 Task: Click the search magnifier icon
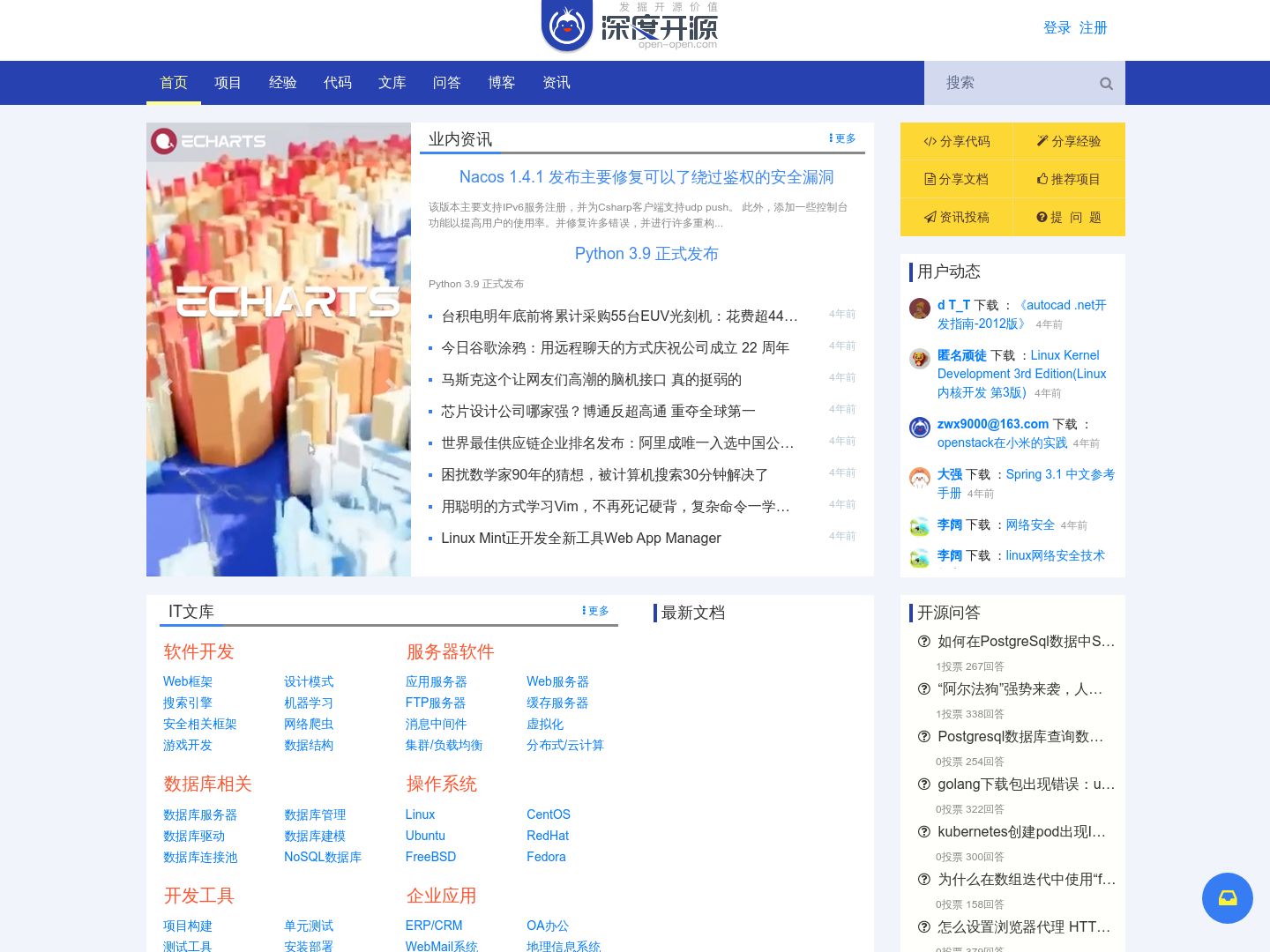tap(1106, 84)
